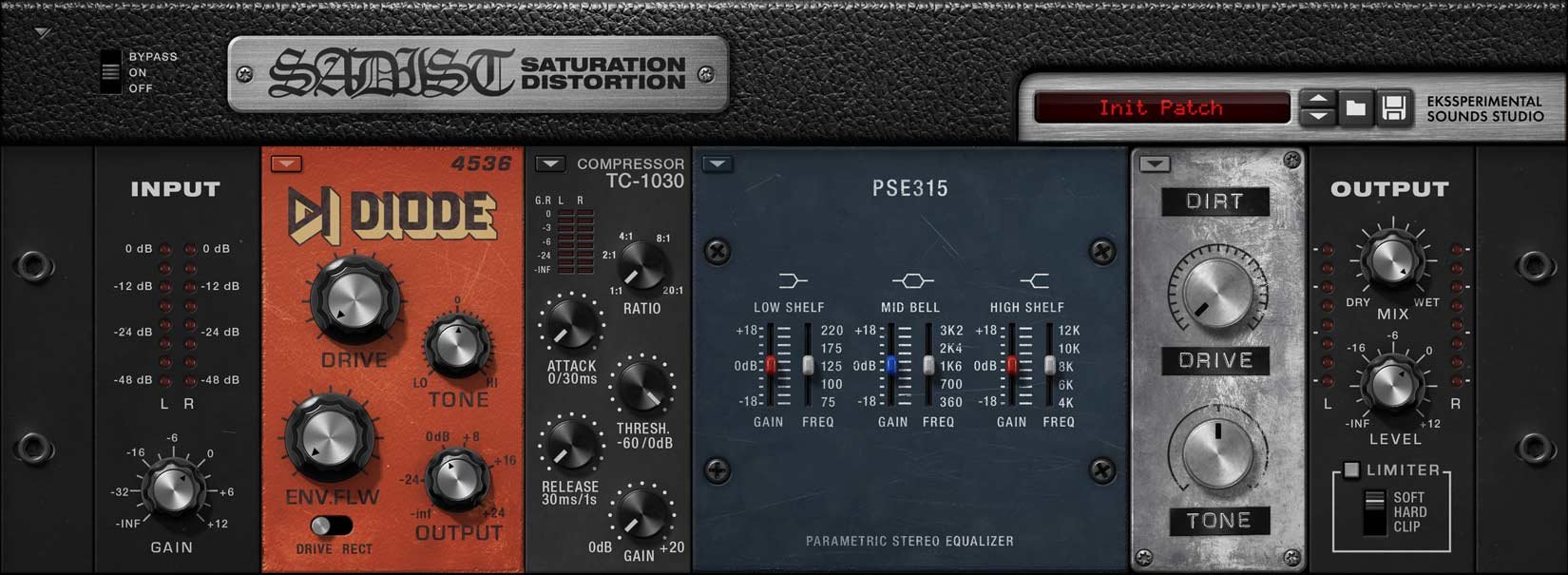Open the Diode module dropdown menu
1568x575 pixels.
tap(286, 163)
